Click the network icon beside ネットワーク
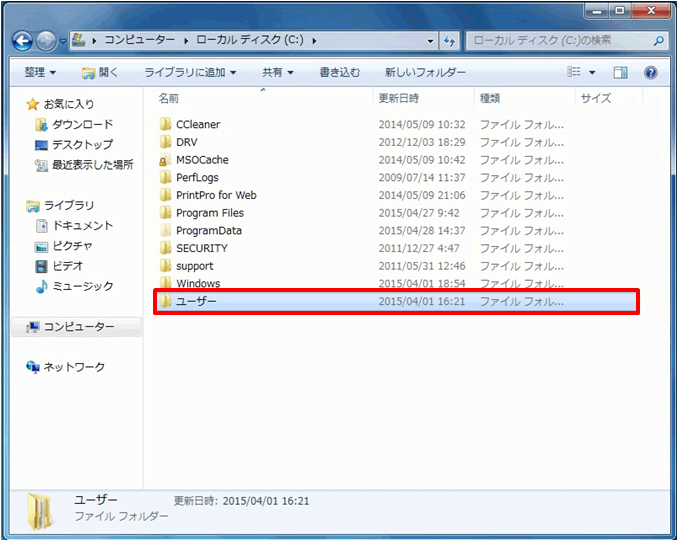This screenshot has width=678, height=541. point(33,367)
